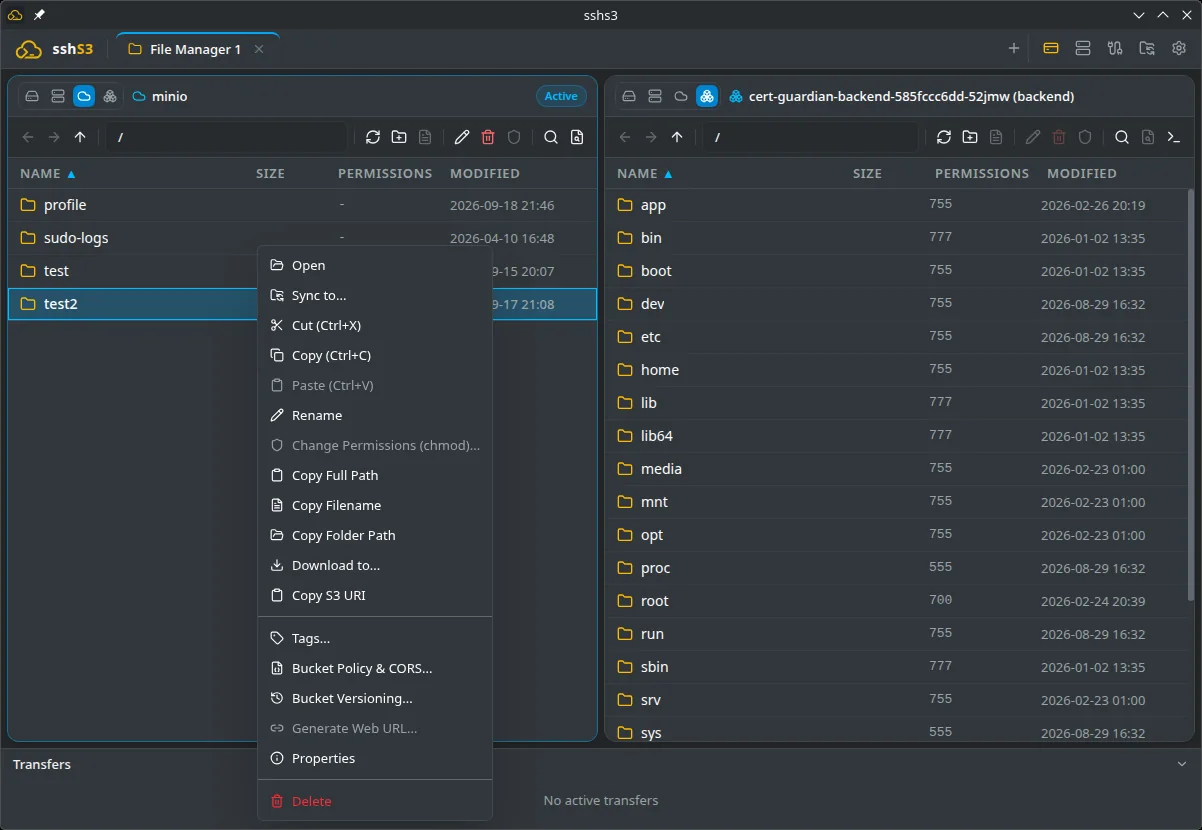Open search in the cert-guardian pane

(x=1122, y=137)
